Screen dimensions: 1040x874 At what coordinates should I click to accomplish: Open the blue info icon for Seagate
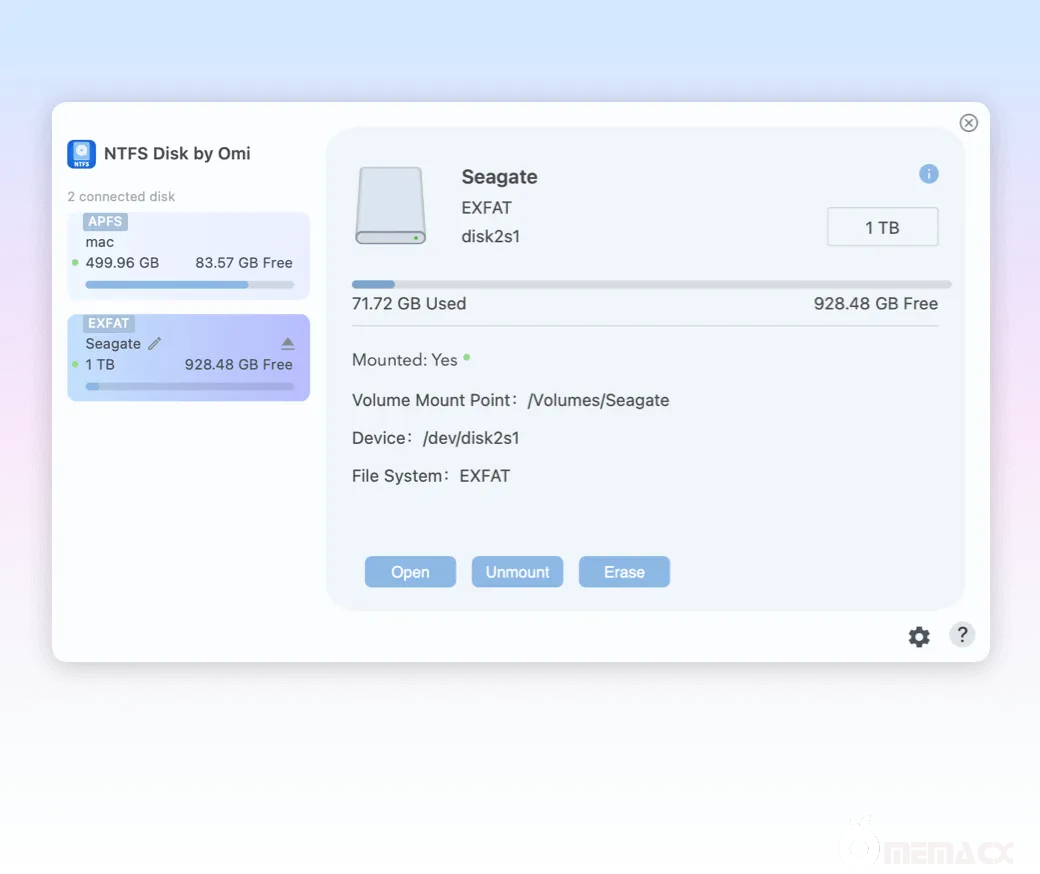tap(928, 174)
